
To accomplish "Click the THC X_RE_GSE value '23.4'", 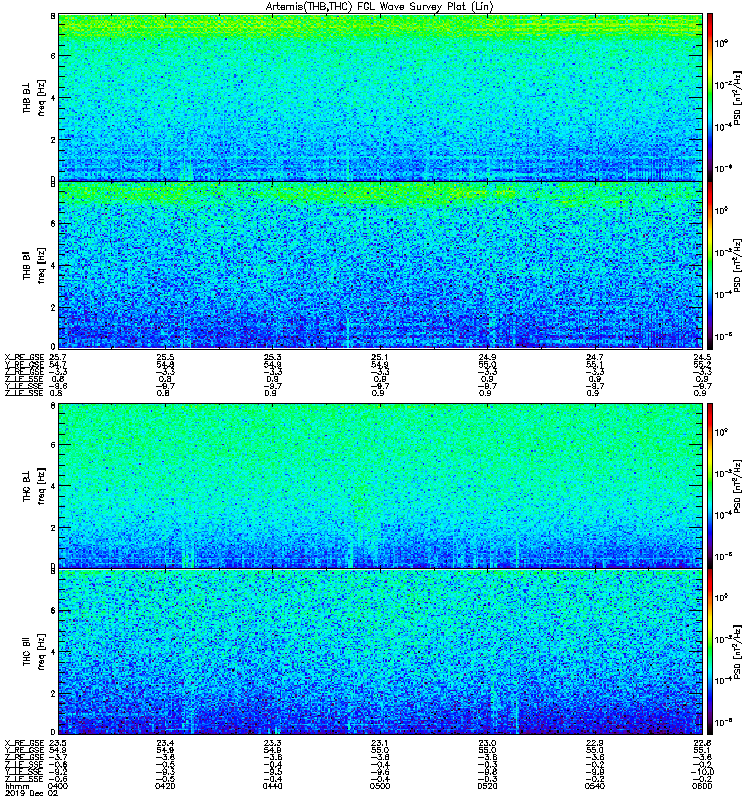I will [x=165, y=743].
